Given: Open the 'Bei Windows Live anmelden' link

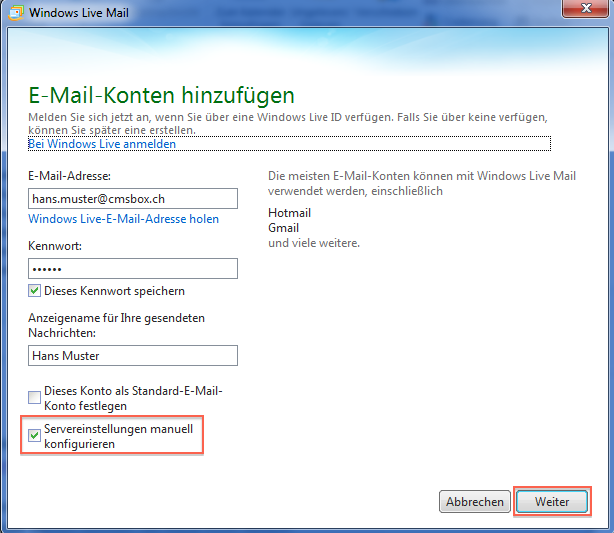Looking at the screenshot, I should (102, 144).
